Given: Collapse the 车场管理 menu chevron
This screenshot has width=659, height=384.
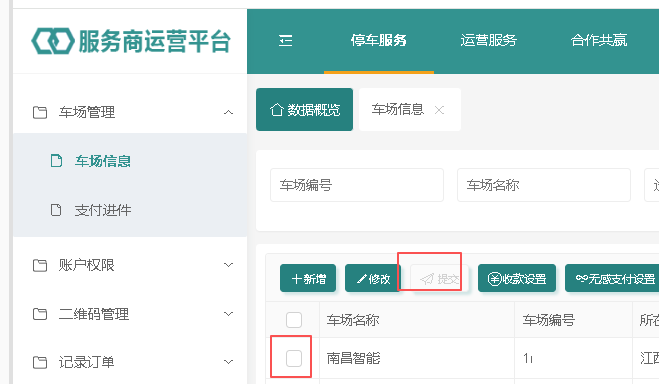Looking at the screenshot, I should click(228, 112).
